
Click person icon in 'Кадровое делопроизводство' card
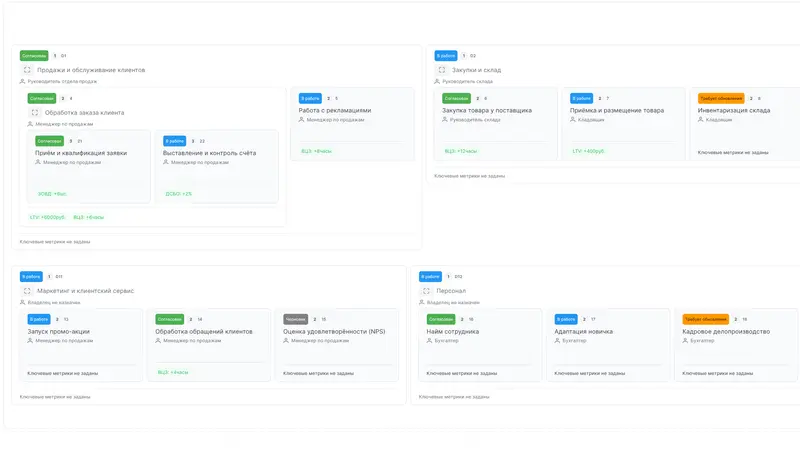pyautogui.click(x=685, y=340)
